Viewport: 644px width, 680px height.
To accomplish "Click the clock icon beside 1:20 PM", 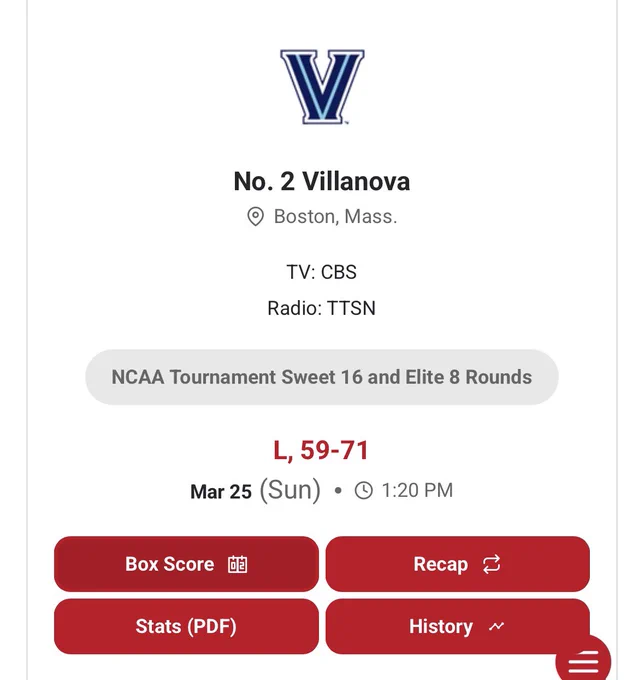I will (x=363, y=490).
